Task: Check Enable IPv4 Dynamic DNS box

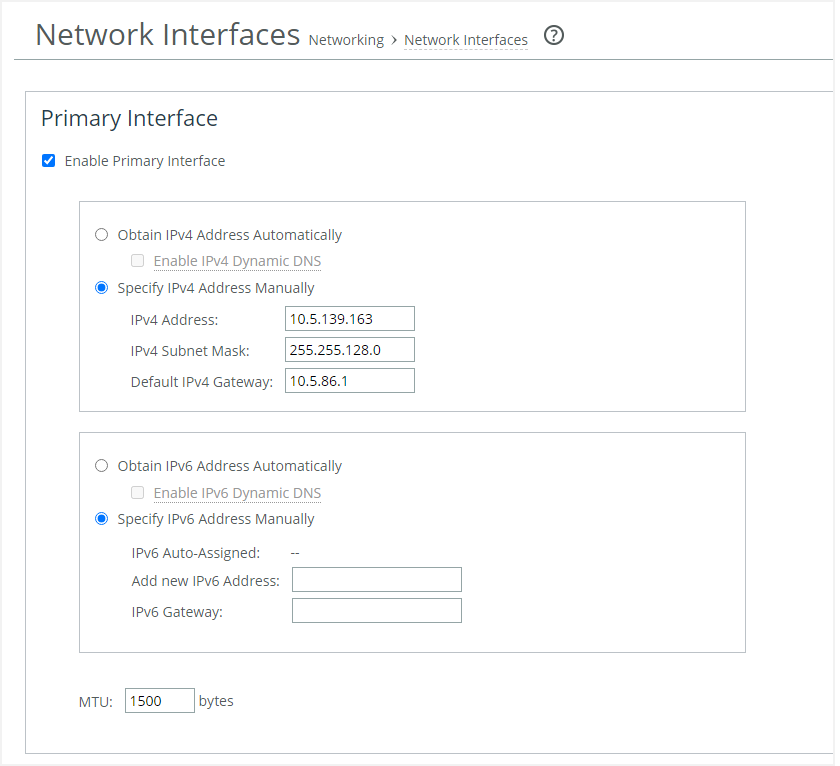Action: point(138,261)
